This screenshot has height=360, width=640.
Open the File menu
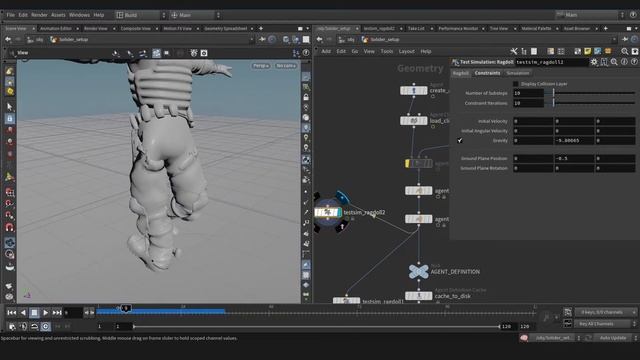[11, 15]
